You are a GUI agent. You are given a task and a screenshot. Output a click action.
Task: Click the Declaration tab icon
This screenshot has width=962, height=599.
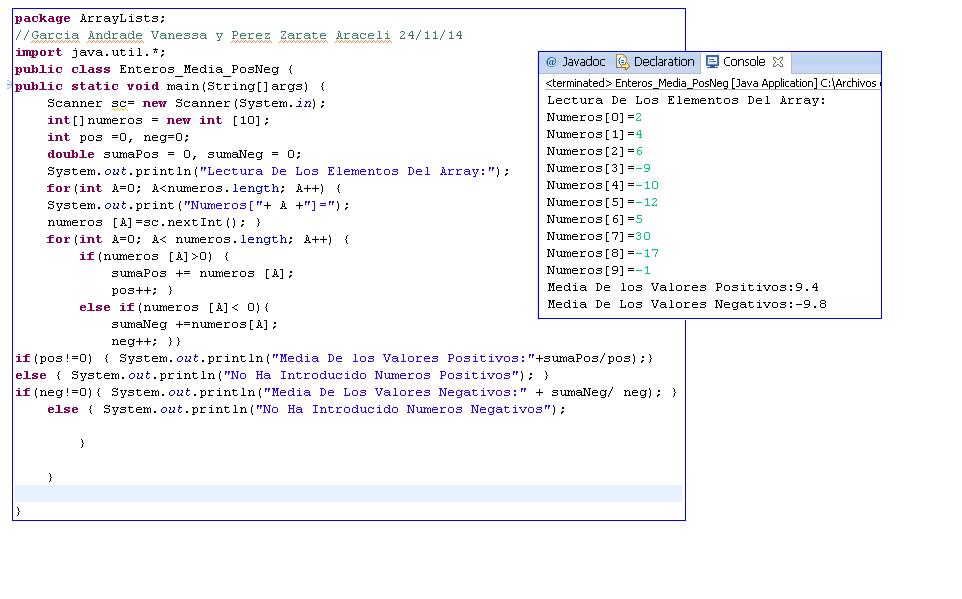(622, 62)
